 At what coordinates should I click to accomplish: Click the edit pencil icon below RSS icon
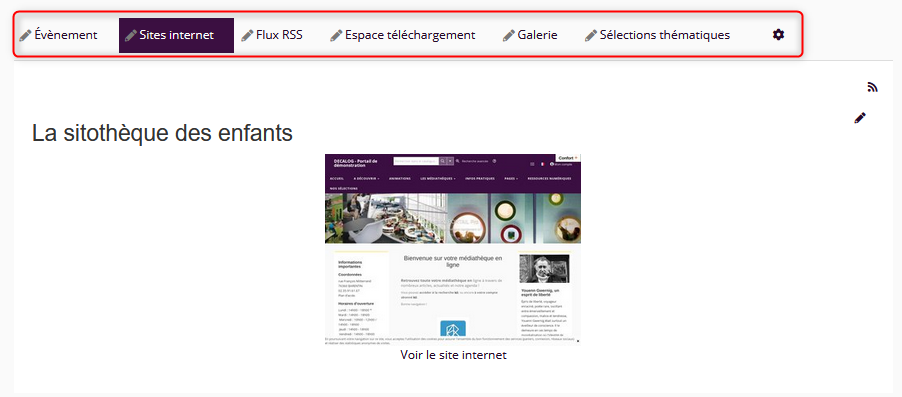pyautogui.click(x=860, y=118)
